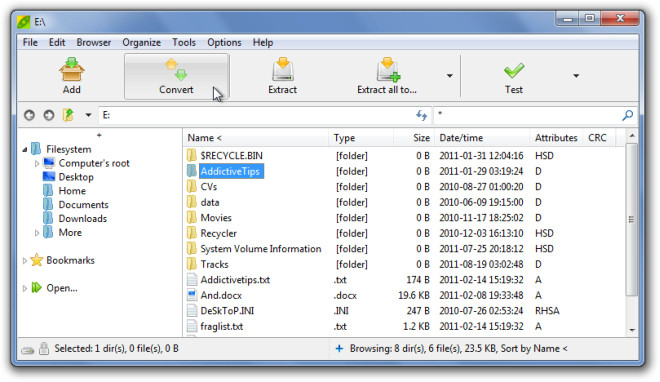Click the Convert toolbar button
Viewport: 660px width, 382px height.
pyautogui.click(x=176, y=76)
